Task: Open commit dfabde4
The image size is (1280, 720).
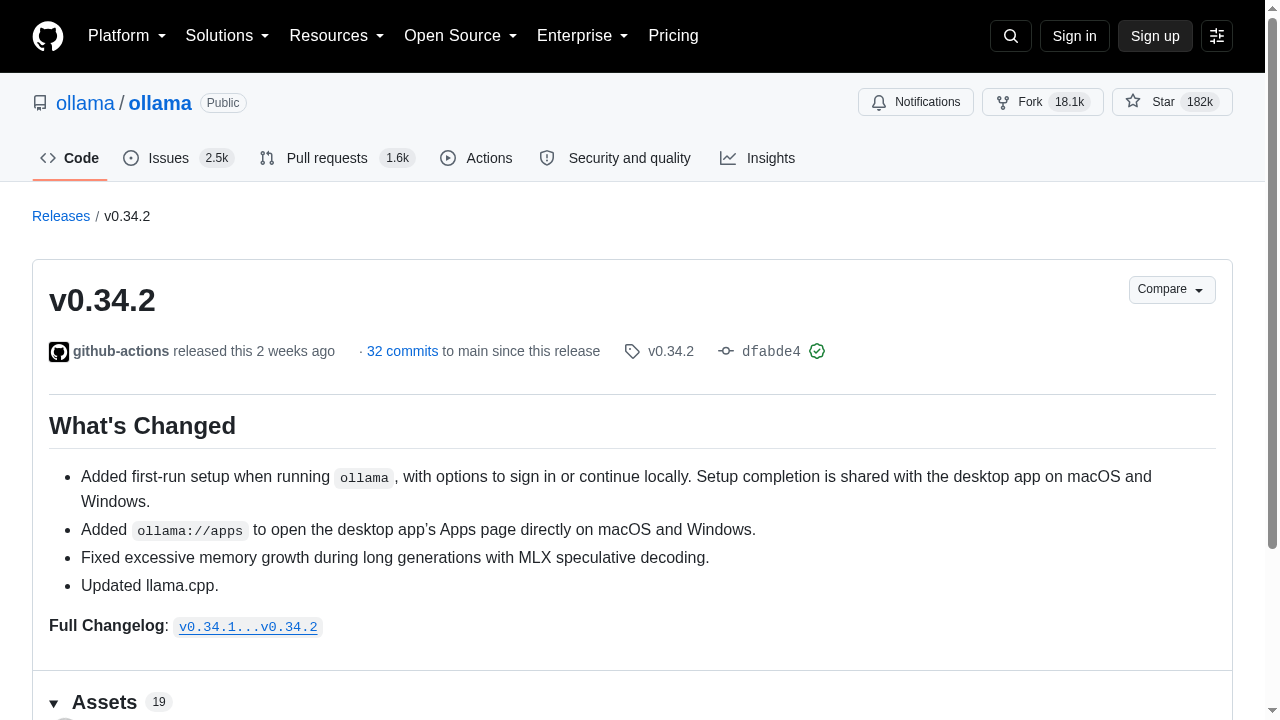Action: point(771,352)
